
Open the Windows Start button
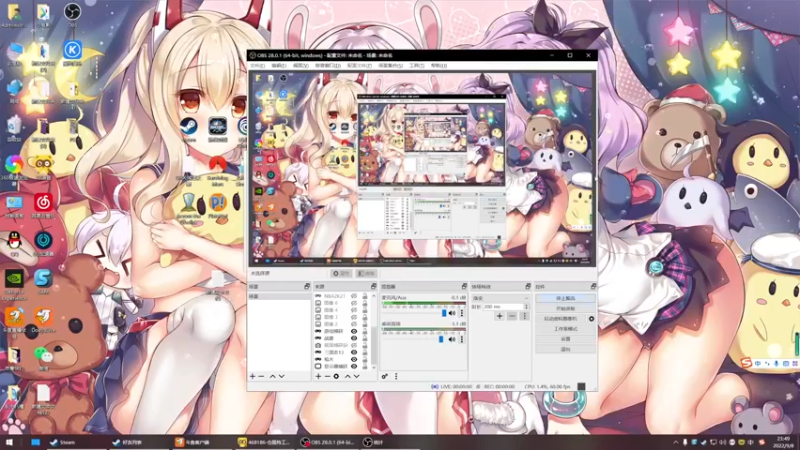click(x=9, y=442)
